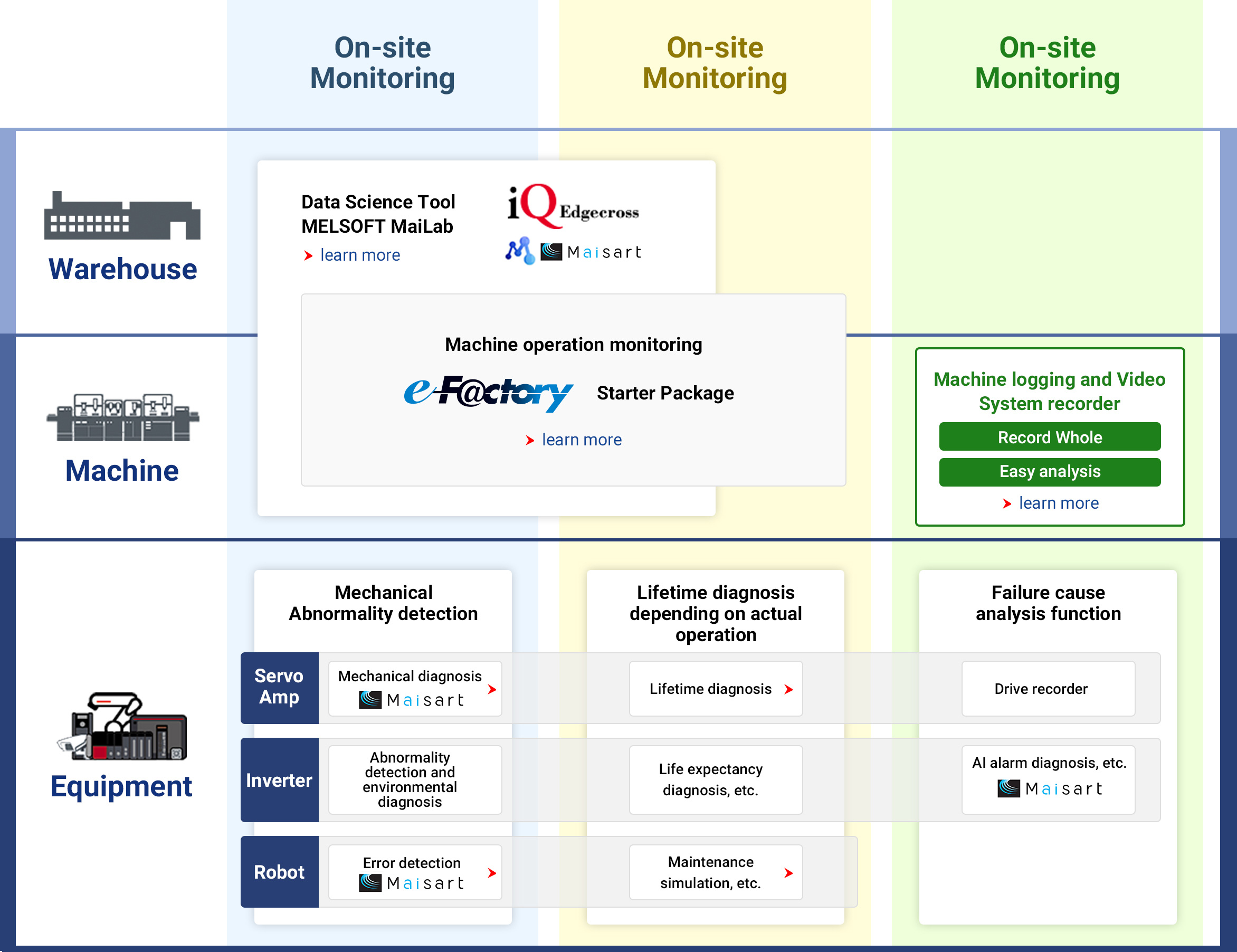Click Maisart logo under AI alarm diagnosis
The height and width of the screenshot is (952, 1237).
pyautogui.click(x=1049, y=788)
